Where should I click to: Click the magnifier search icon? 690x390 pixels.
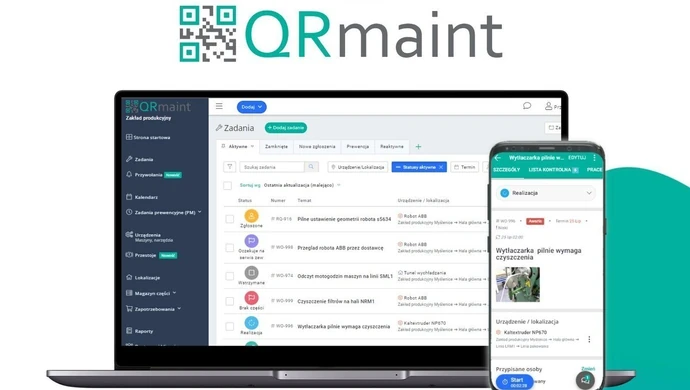tap(311, 167)
